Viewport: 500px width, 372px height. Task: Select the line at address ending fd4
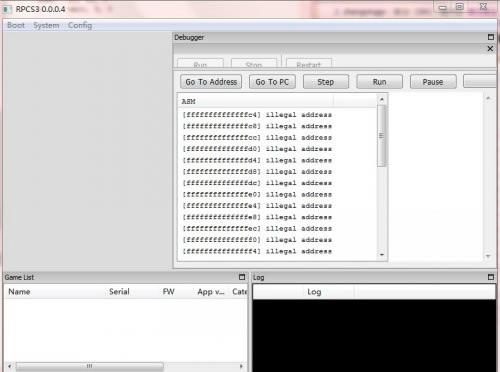[x=257, y=160]
